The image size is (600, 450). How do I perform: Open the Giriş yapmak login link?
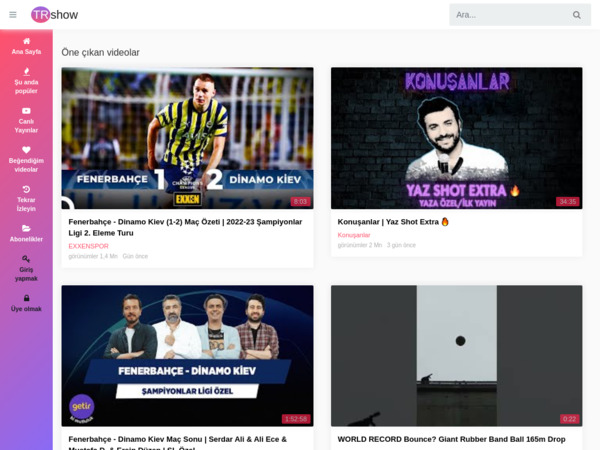(26, 274)
